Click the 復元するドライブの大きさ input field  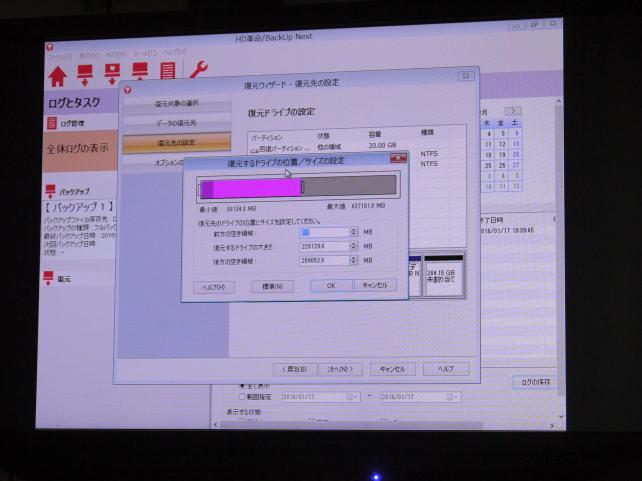(x=324, y=246)
